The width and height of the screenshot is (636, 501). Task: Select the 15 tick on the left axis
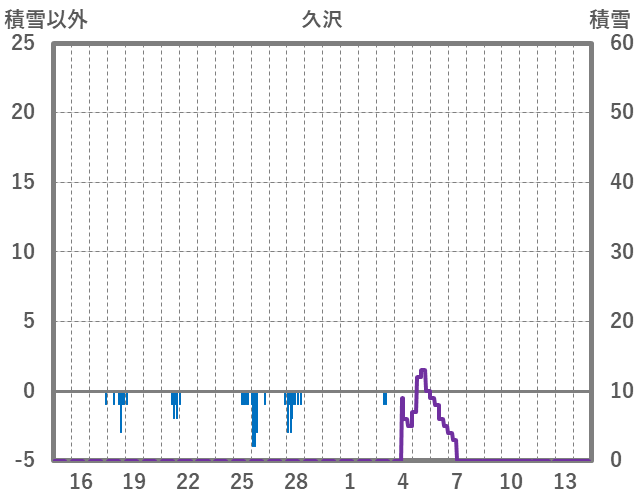[x=23, y=182]
